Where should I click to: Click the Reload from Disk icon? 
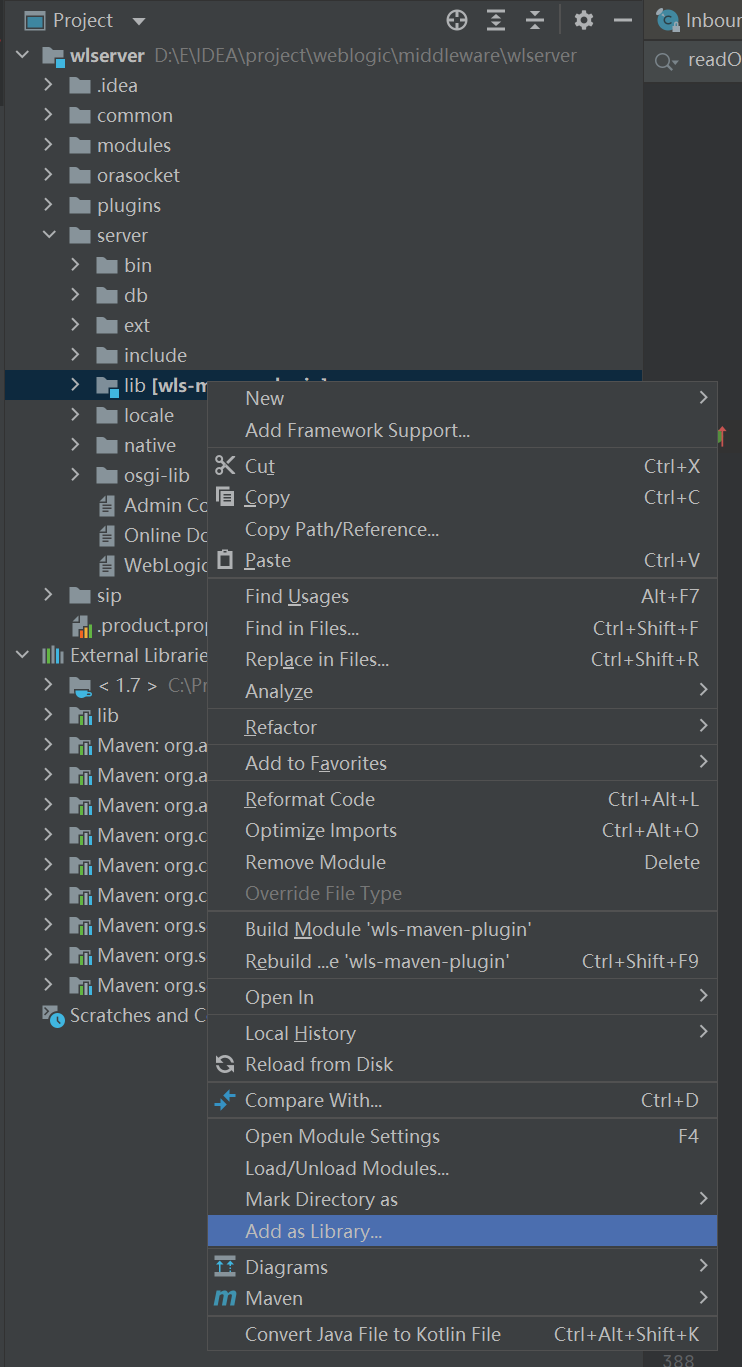(225, 1064)
